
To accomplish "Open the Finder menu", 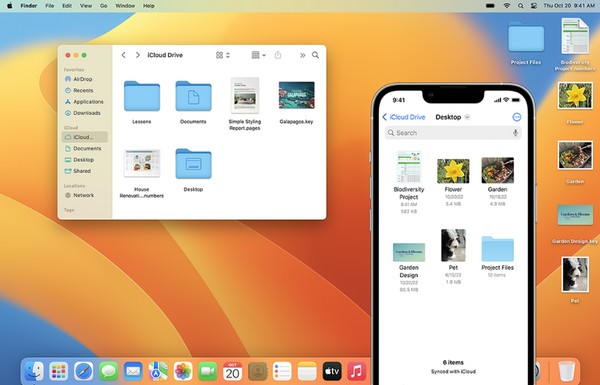I will coord(29,6).
